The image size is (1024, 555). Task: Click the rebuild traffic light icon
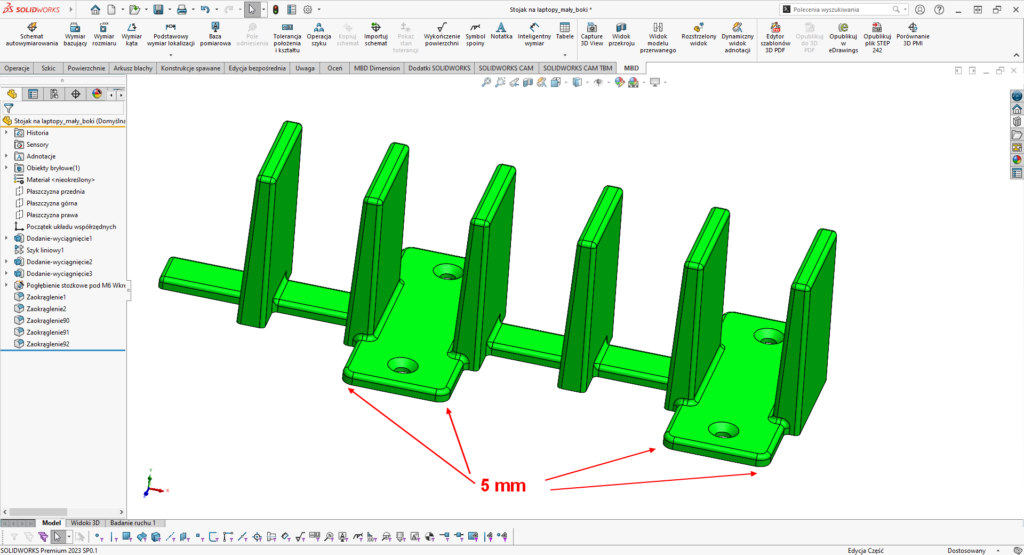(x=276, y=9)
